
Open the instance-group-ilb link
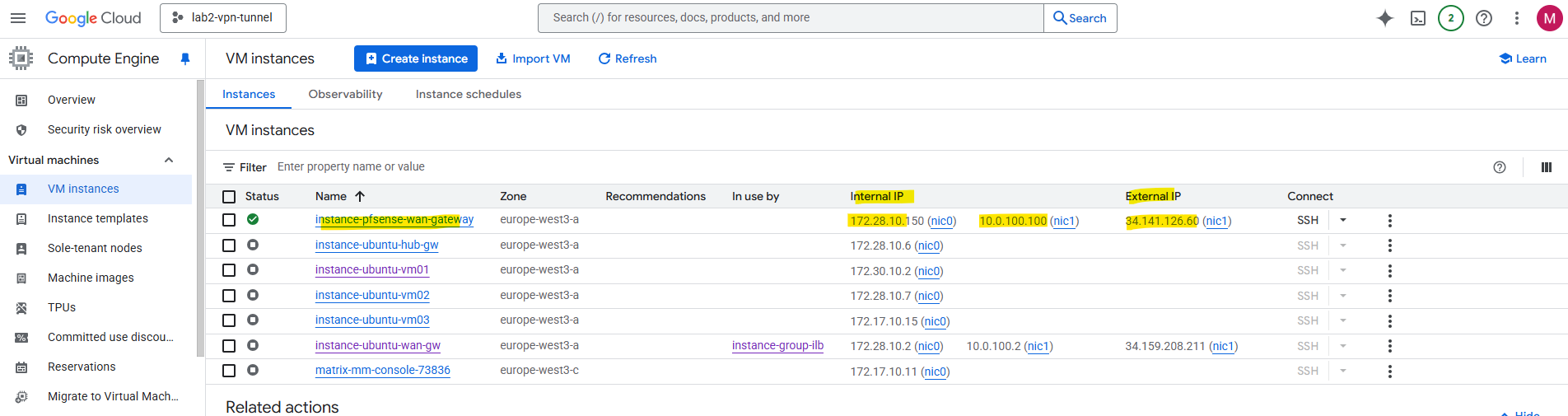(x=777, y=345)
